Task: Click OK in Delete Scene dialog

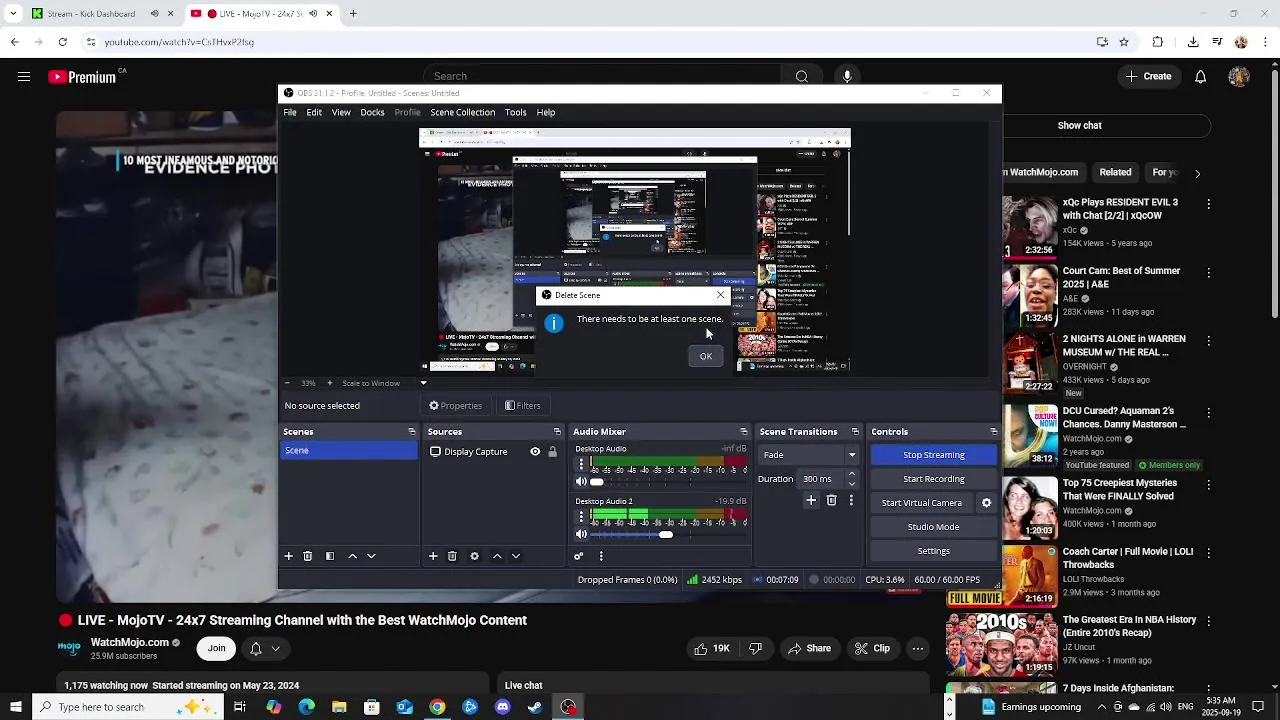Action: click(x=706, y=356)
